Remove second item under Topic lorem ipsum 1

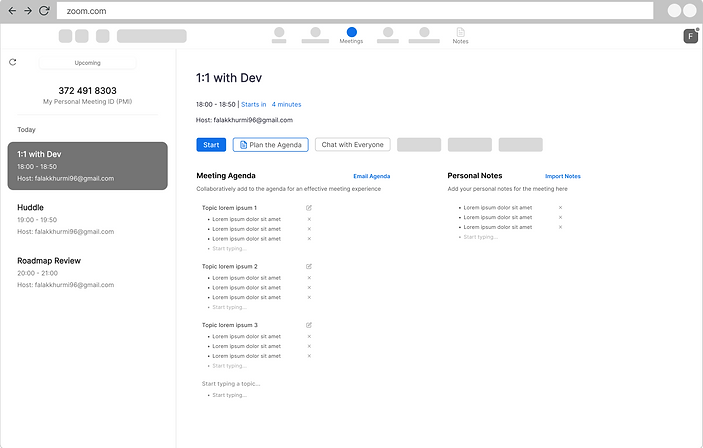(x=309, y=229)
